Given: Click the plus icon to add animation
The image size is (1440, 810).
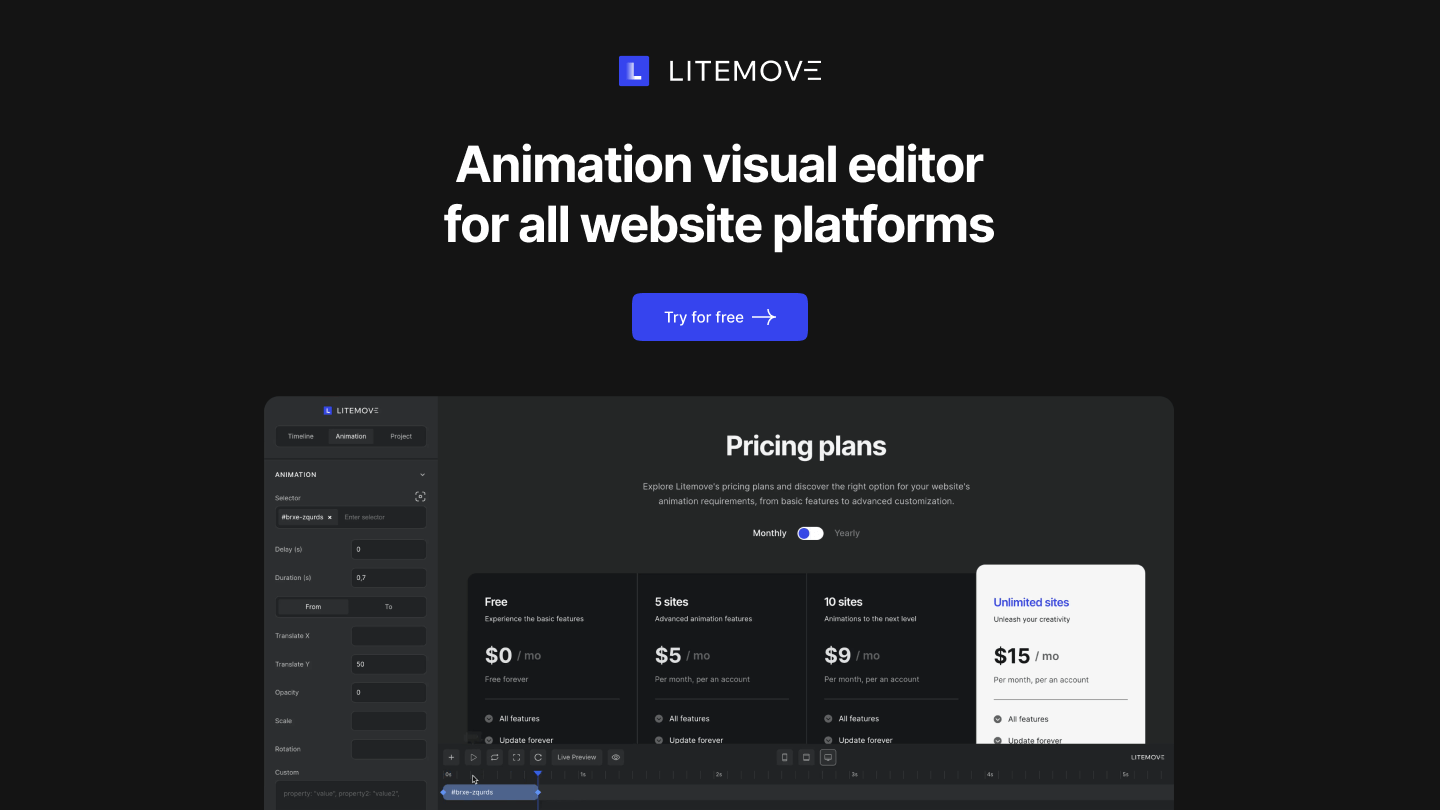Looking at the screenshot, I should click(x=451, y=757).
